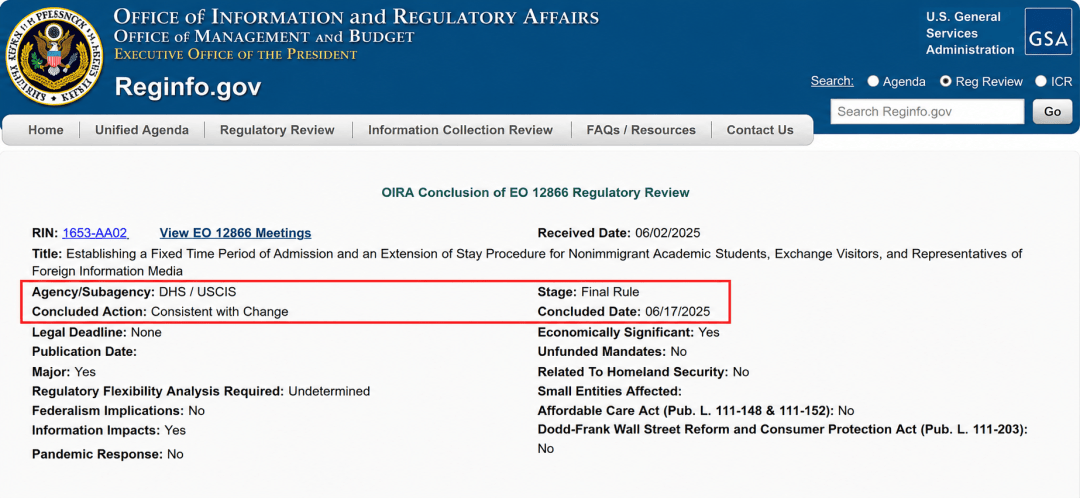Open the RIN 1653-AA02 link
The image size is (1080, 498).
pyautogui.click(x=95, y=233)
